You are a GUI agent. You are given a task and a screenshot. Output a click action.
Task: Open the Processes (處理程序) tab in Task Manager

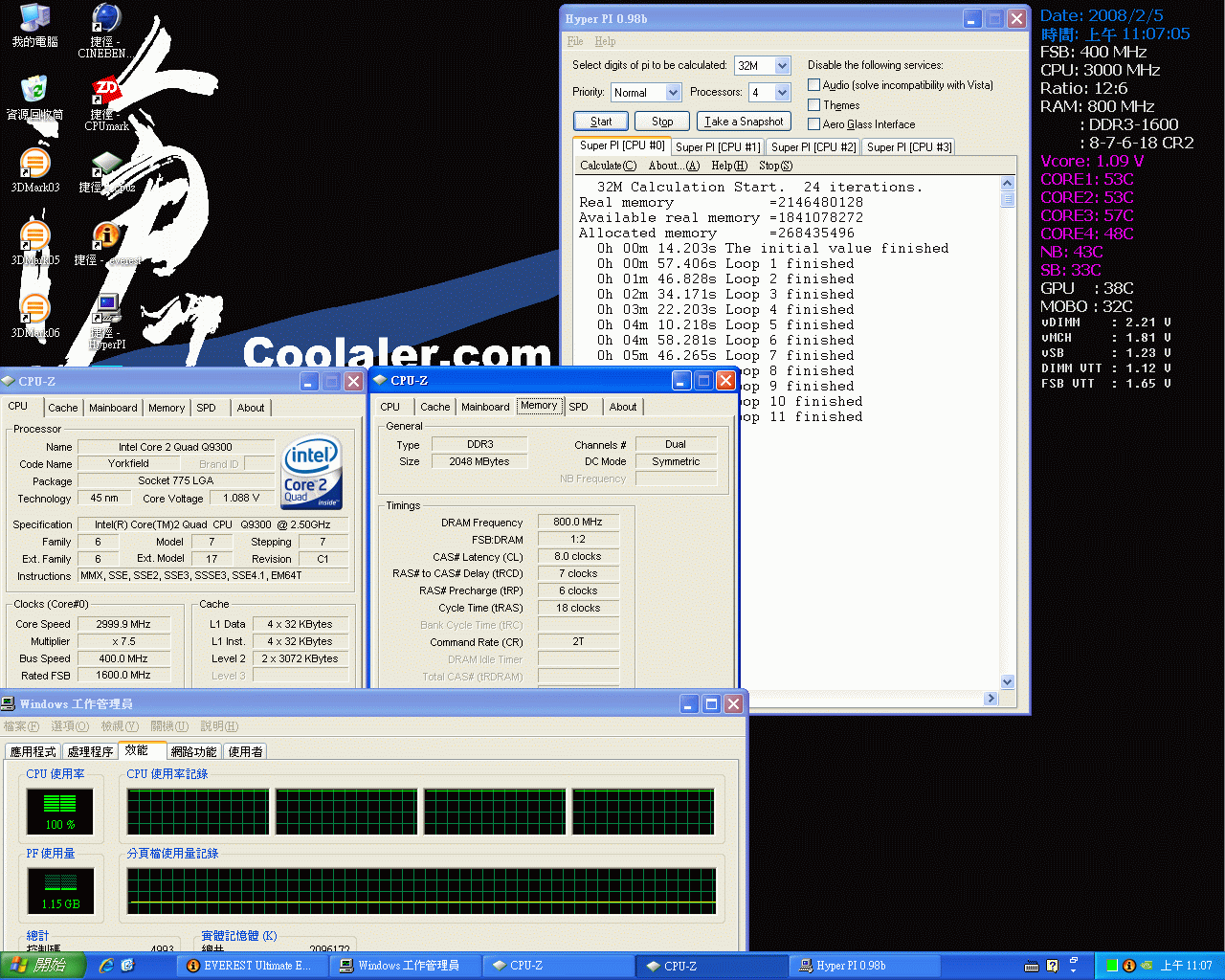click(x=90, y=752)
